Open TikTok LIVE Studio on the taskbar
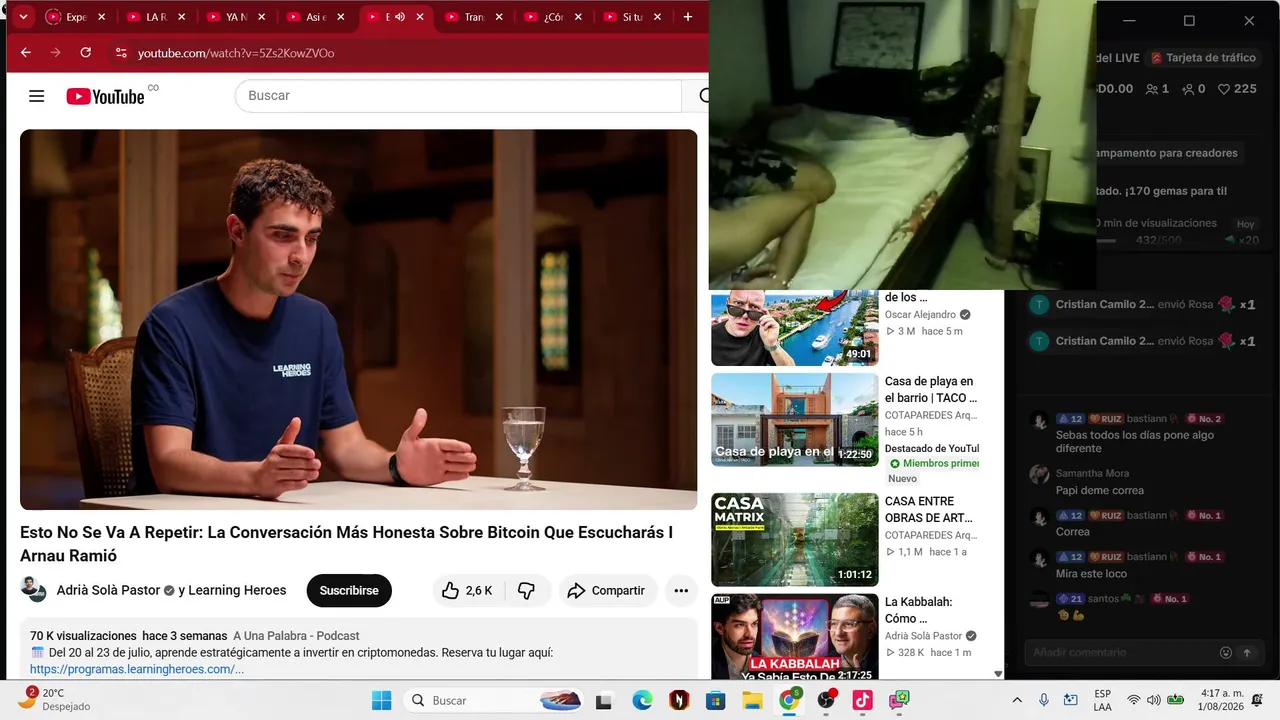Viewport: 1280px width, 720px height. tap(900, 700)
